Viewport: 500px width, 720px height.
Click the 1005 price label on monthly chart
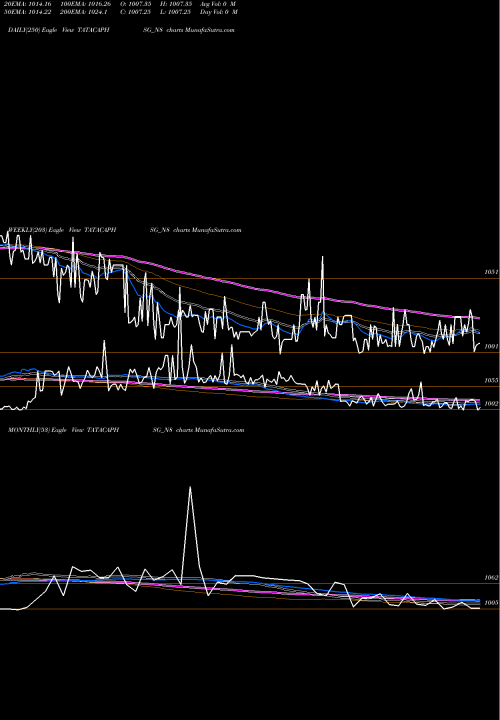point(491,603)
